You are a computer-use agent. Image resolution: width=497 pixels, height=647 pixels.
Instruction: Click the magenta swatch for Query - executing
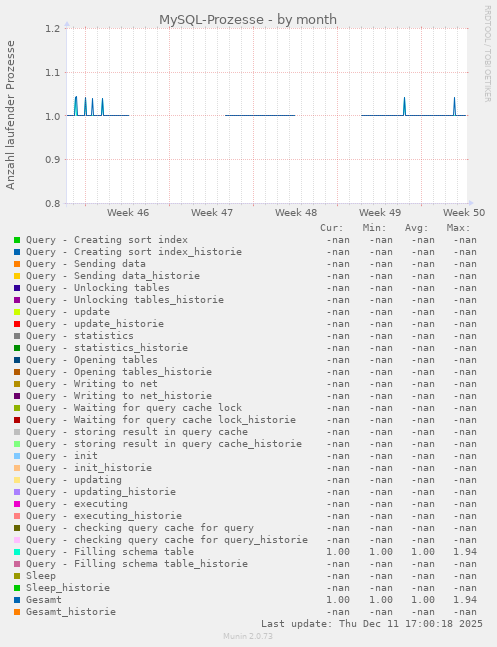(17, 504)
